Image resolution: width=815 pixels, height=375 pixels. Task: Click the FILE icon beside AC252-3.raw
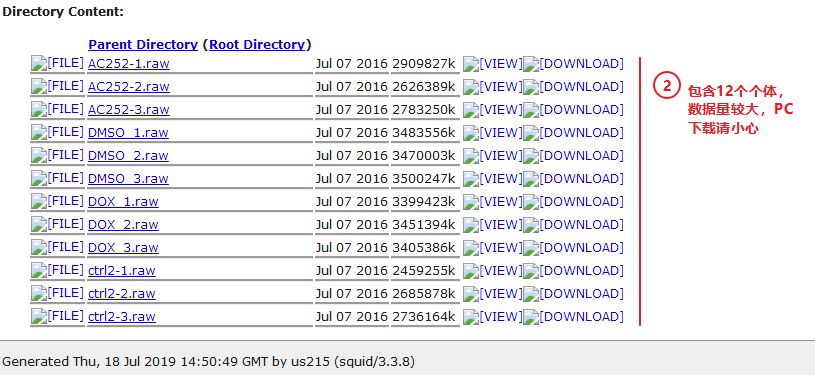coord(57,110)
